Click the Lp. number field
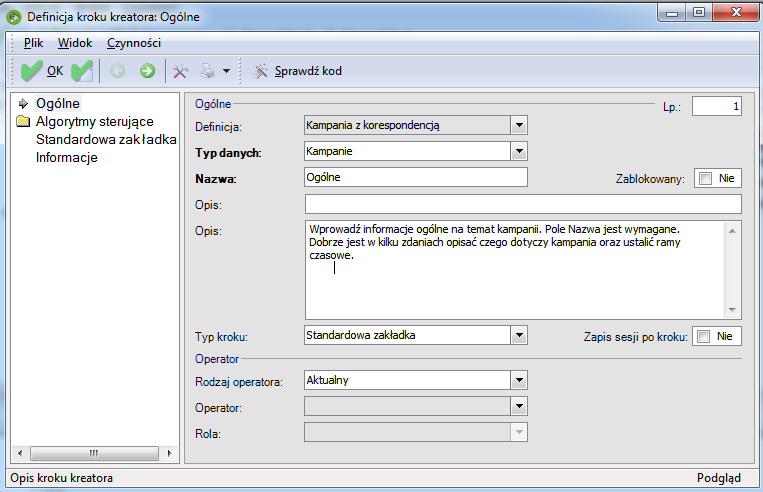The height and width of the screenshot is (492, 763). [717, 106]
